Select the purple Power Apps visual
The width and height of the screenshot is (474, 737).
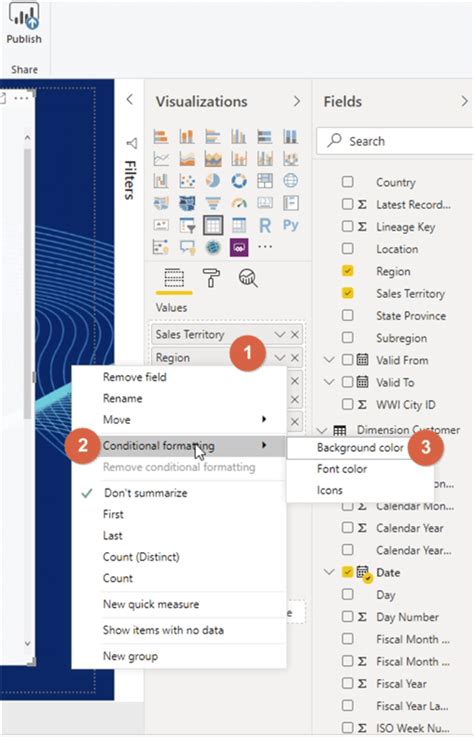coord(239,247)
